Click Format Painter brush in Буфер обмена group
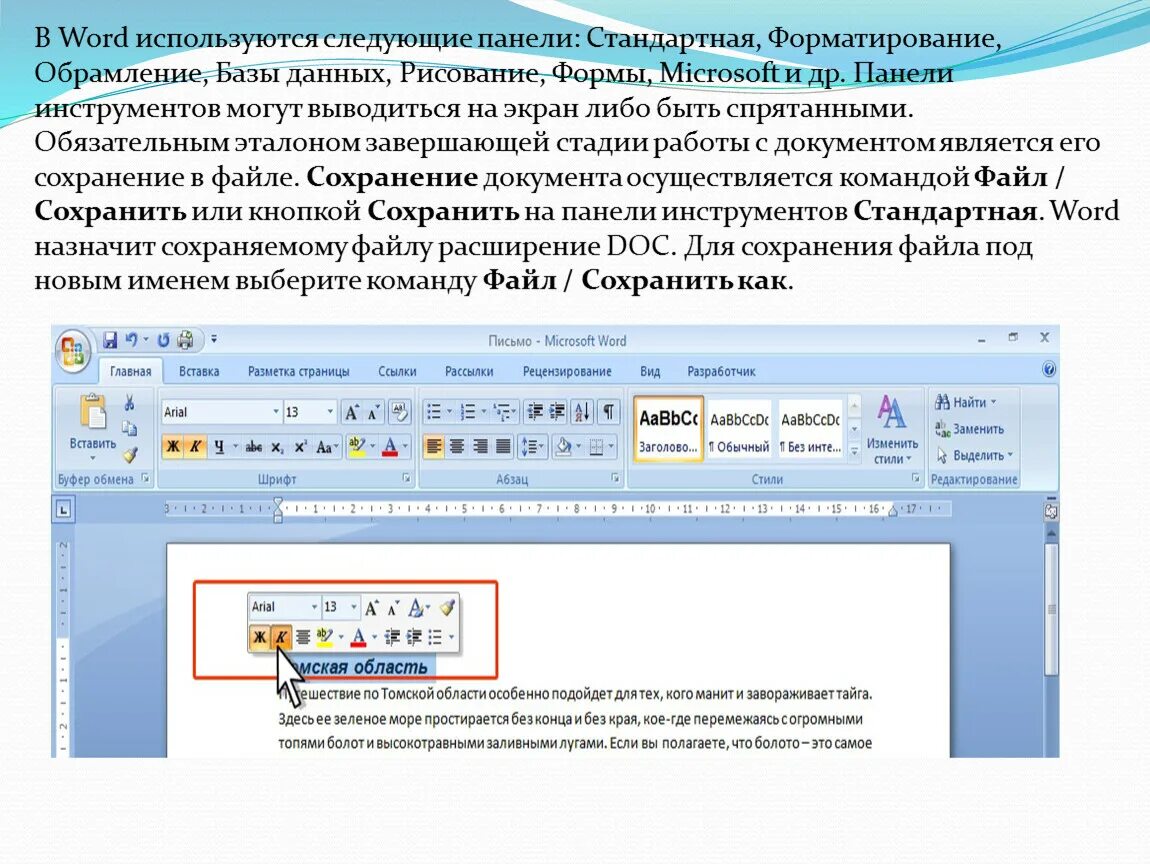This screenshot has height=864, width=1150. 130,455
